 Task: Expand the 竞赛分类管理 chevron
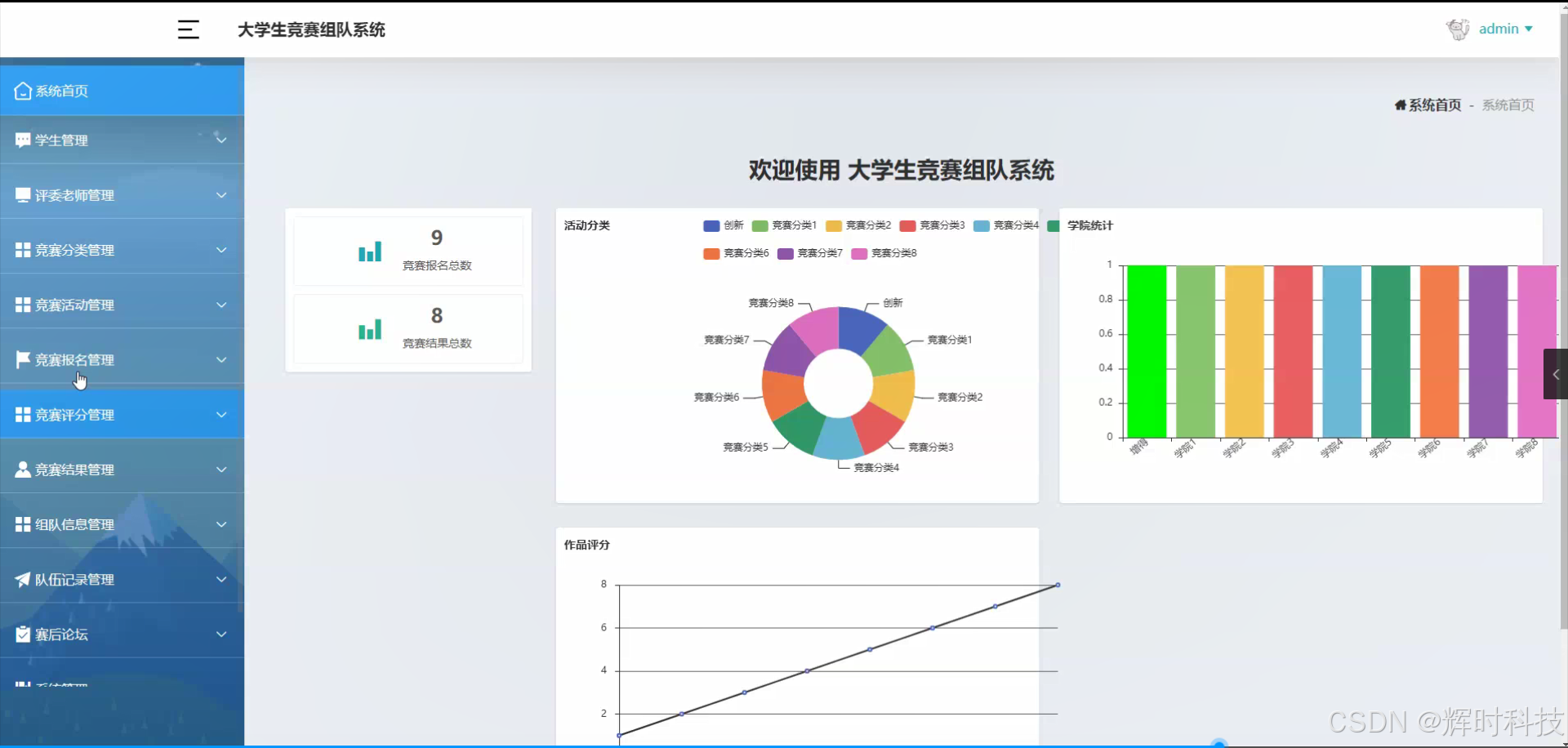[221, 250]
